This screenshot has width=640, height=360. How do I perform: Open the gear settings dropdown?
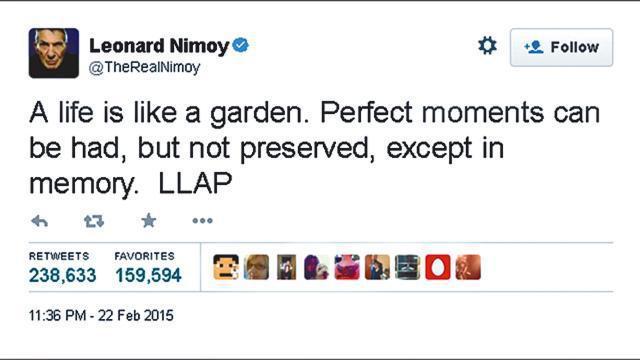tap(487, 45)
